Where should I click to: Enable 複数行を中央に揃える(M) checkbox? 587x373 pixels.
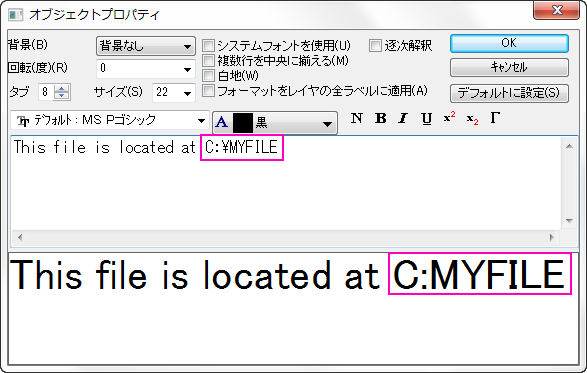click(209, 60)
